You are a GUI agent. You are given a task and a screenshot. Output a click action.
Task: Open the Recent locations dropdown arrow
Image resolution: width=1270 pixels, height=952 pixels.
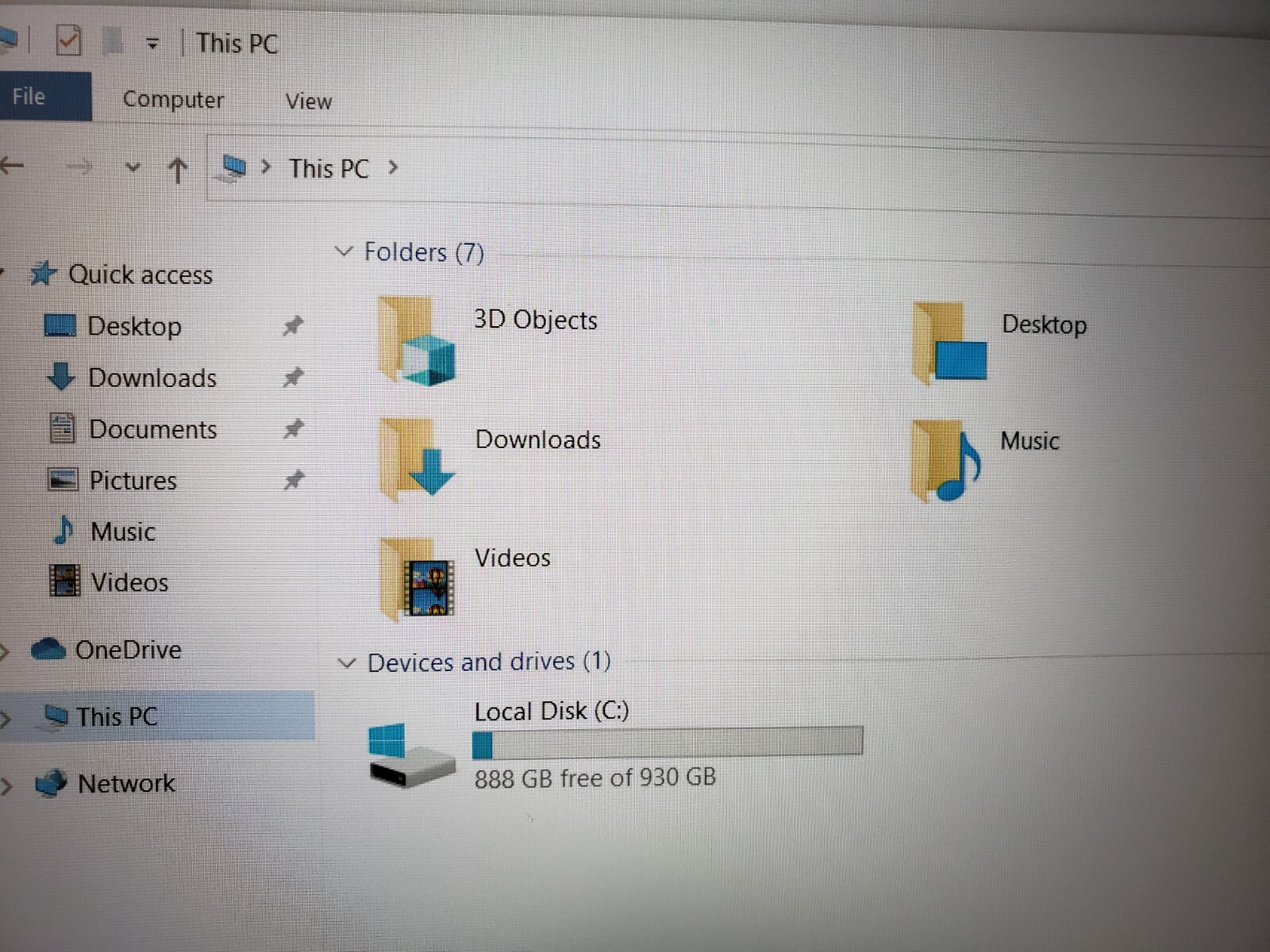click(133, 167)
